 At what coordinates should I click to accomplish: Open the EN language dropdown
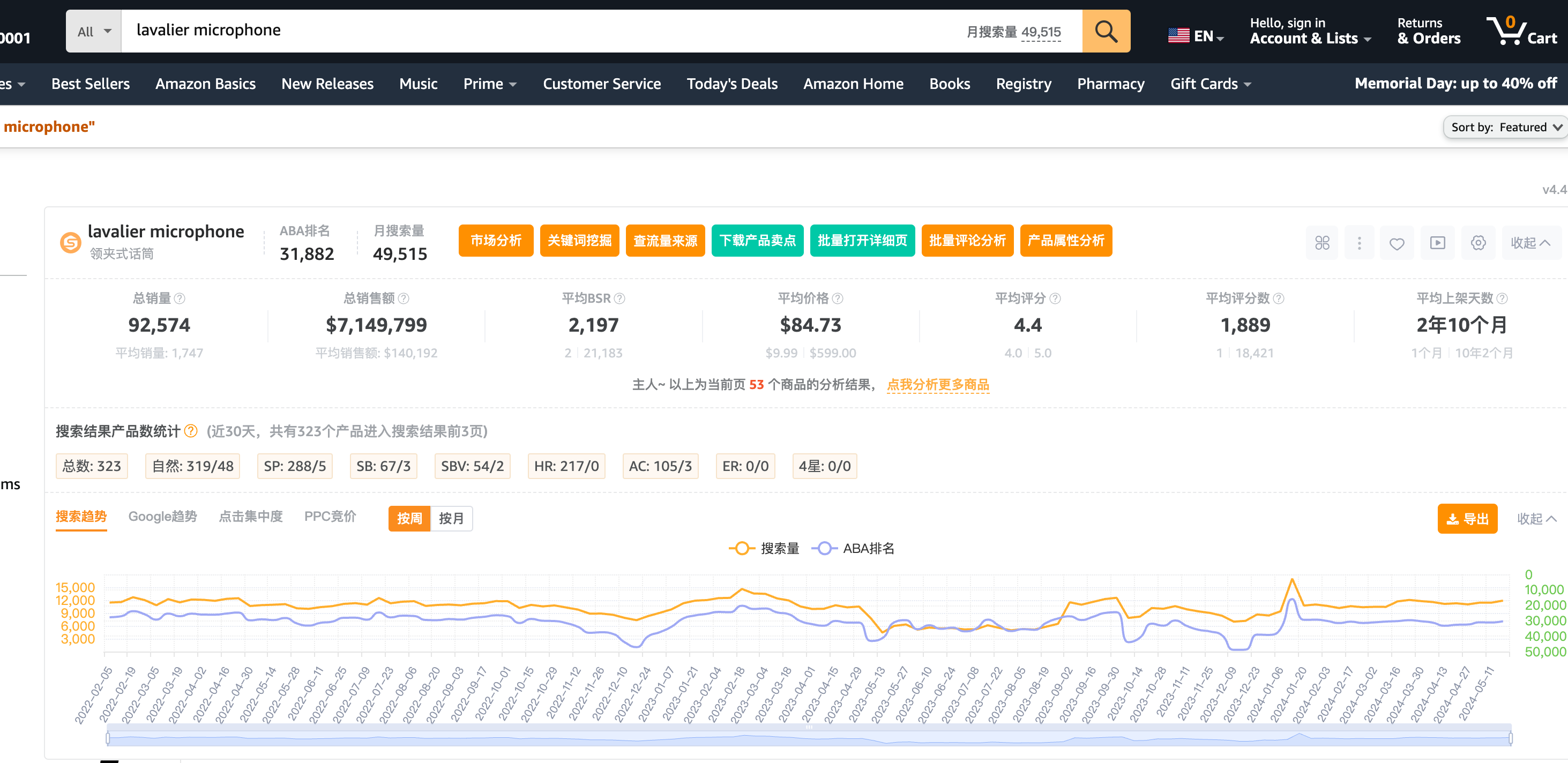(1197, 36)
